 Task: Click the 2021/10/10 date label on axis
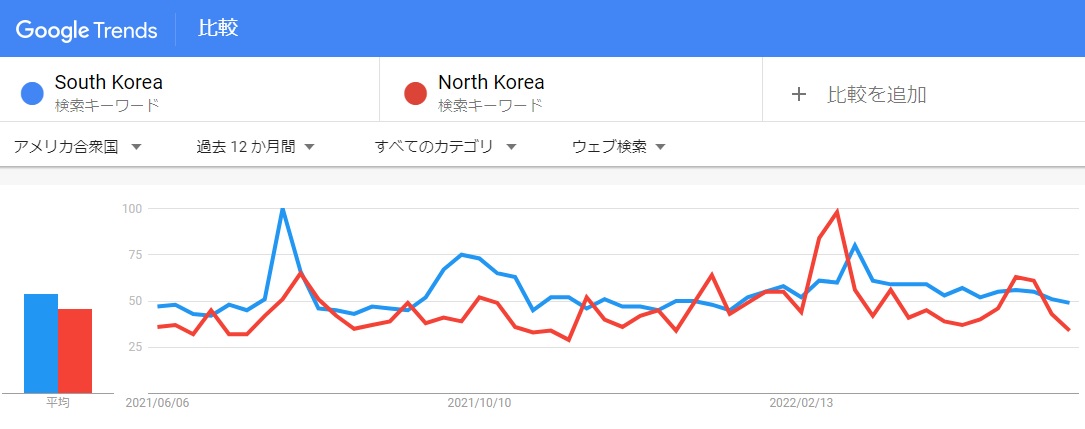[480, 403]
